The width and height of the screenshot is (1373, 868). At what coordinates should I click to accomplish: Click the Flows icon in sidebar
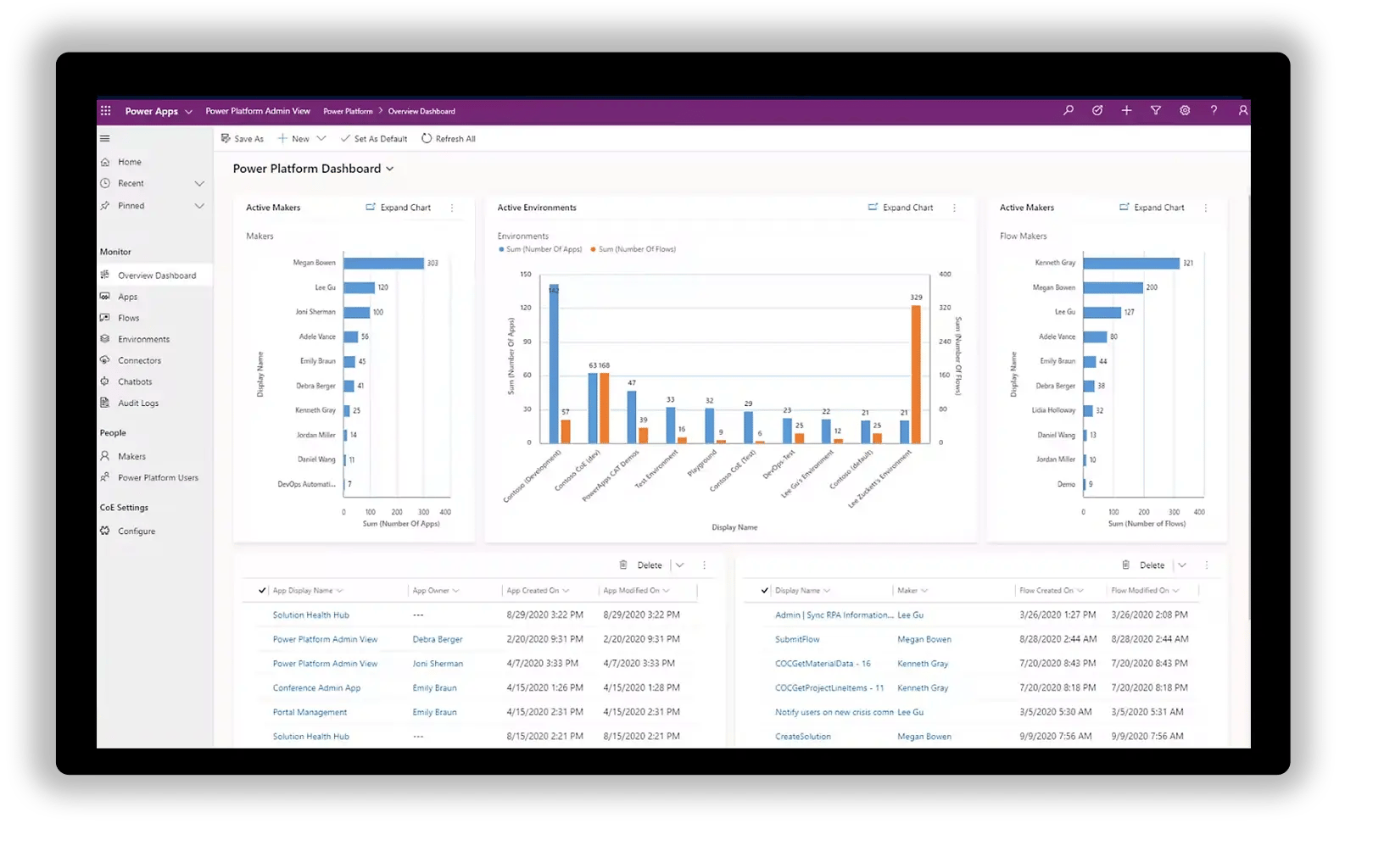point(105,318)
